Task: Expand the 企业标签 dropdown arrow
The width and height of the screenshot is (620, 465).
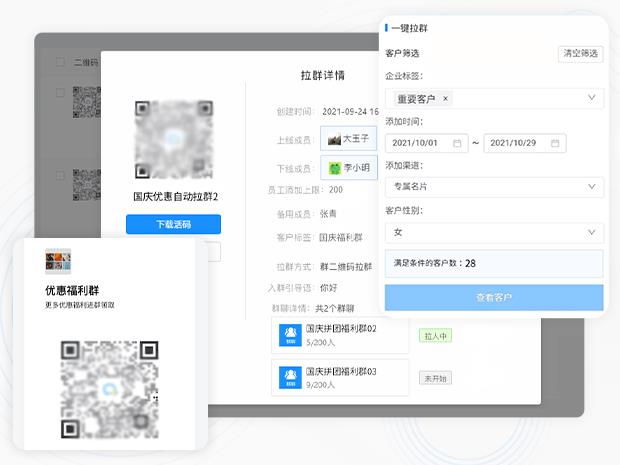Action: point(592,97)
